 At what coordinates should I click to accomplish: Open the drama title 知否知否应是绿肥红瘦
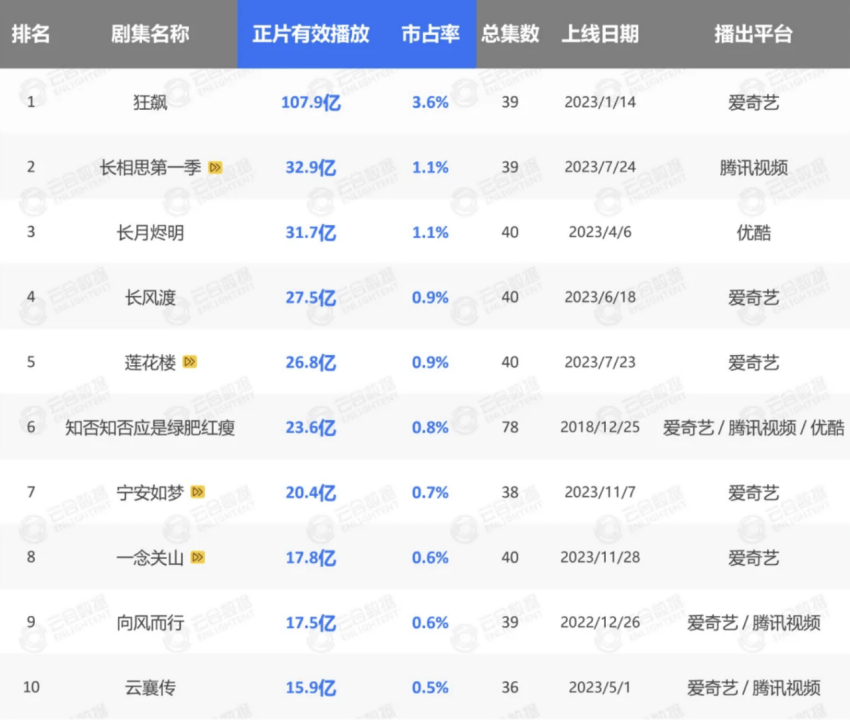tap(150, 427)
